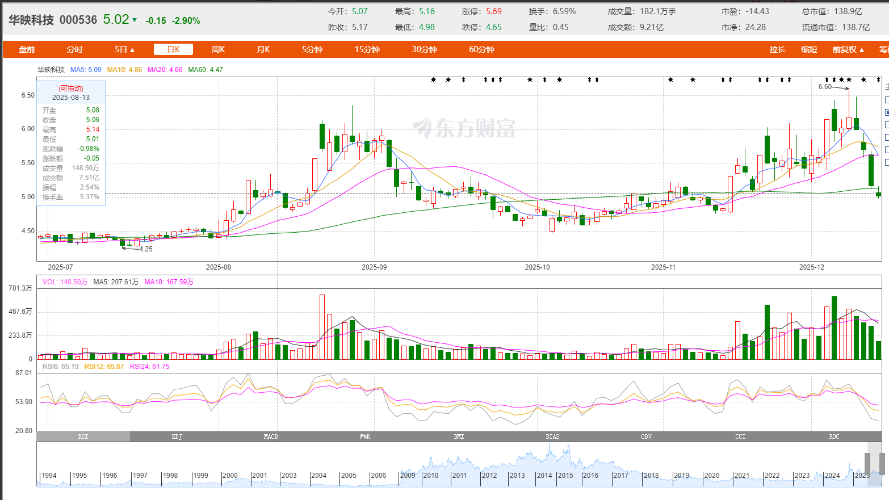This screenshot has width=889, height=500.
Task: Choose the KDJ indicator tab
Action: [x=177, y=437]
